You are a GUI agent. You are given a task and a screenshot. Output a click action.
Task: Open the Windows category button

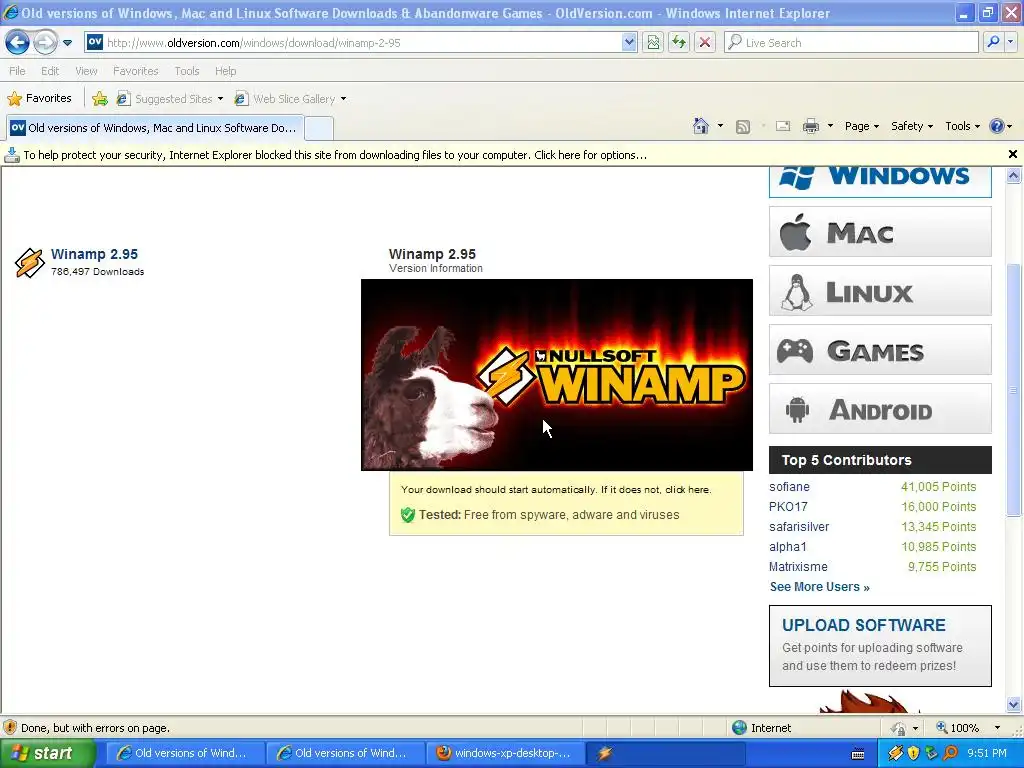coord(880,181)
